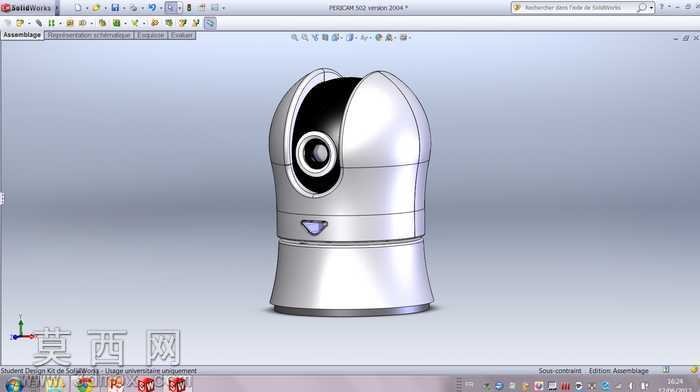This screenshot has height=392, width=700.
Task: Open the Représentation schématique tab
Action: coord(89,35)
